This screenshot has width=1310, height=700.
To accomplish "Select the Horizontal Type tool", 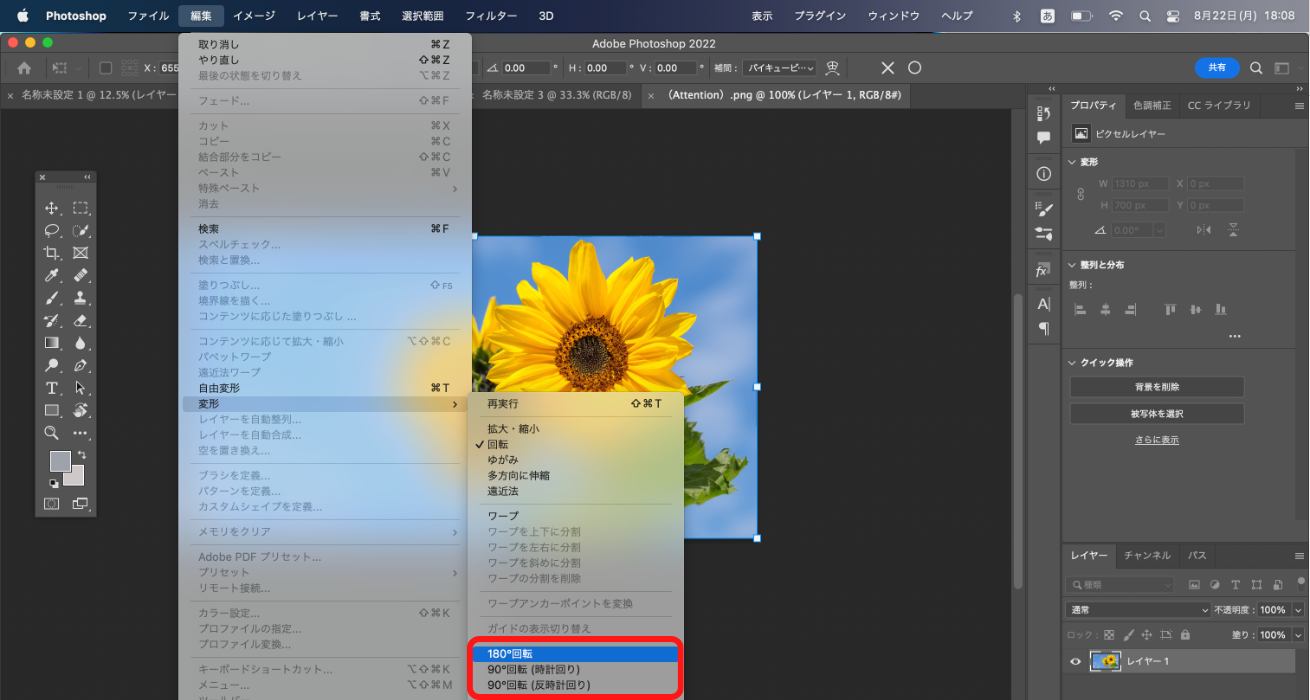I will click(52, 388).
